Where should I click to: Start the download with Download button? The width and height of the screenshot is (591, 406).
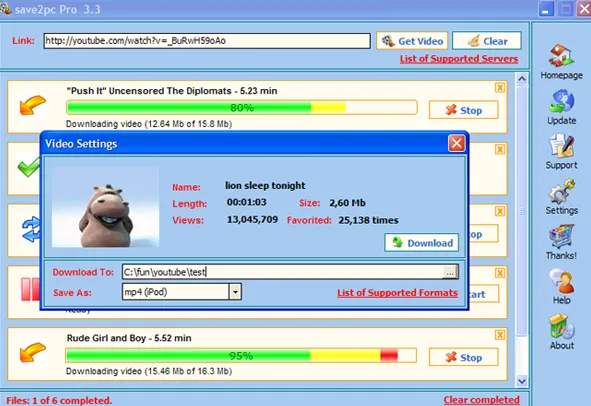[x=421, y=243]
